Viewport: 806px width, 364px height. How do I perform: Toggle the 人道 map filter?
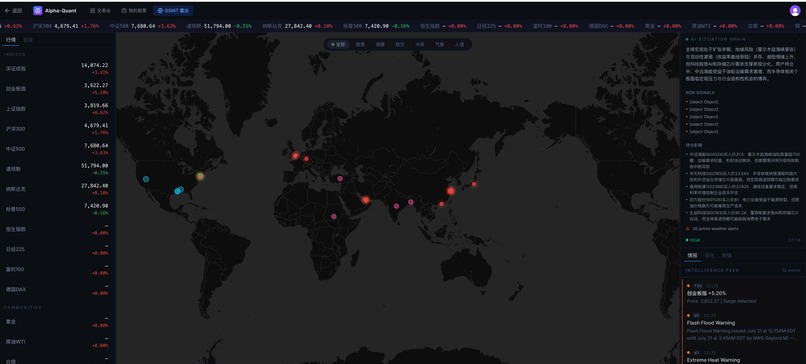coord(459,45)
